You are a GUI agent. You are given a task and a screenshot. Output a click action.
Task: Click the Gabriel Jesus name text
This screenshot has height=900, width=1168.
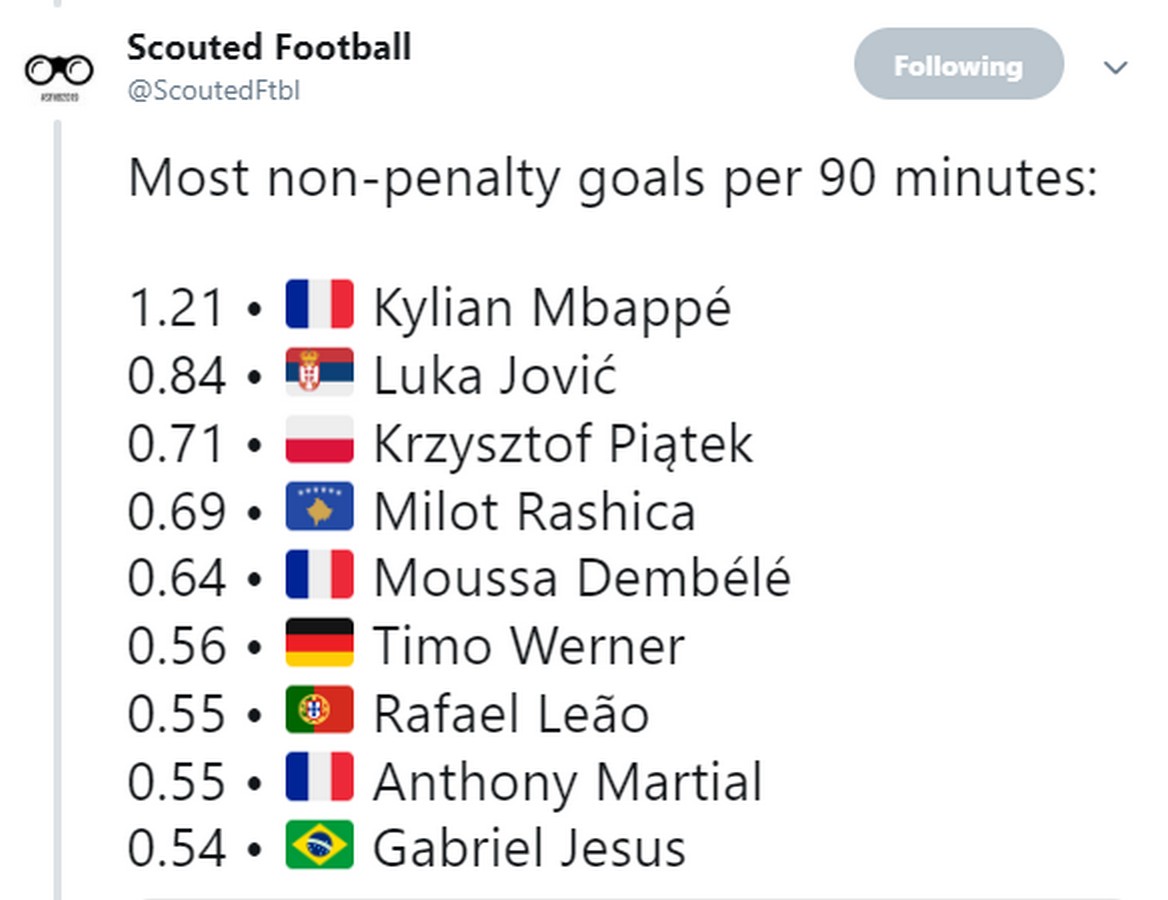[529, 848]
